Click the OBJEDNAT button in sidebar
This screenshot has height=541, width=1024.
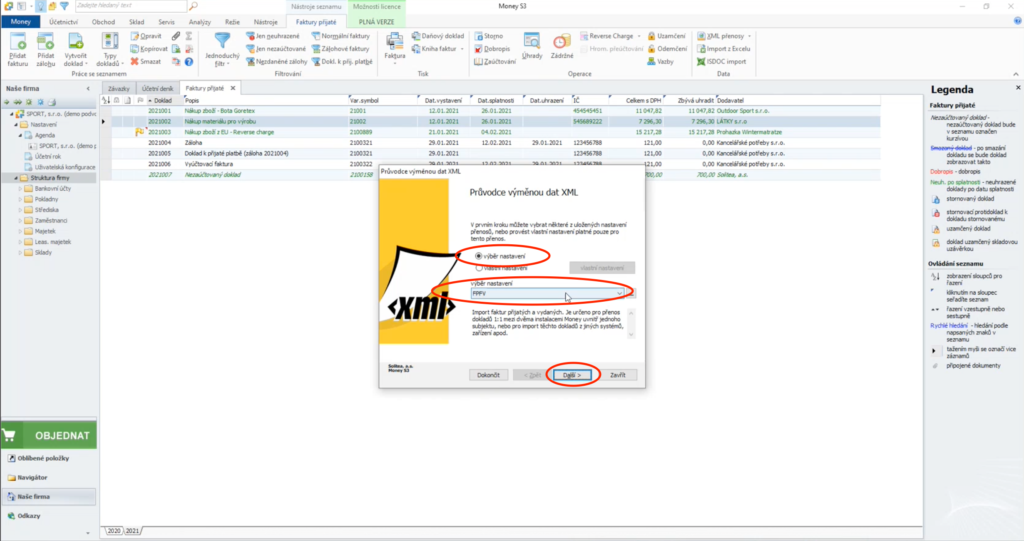click(49, 435)
